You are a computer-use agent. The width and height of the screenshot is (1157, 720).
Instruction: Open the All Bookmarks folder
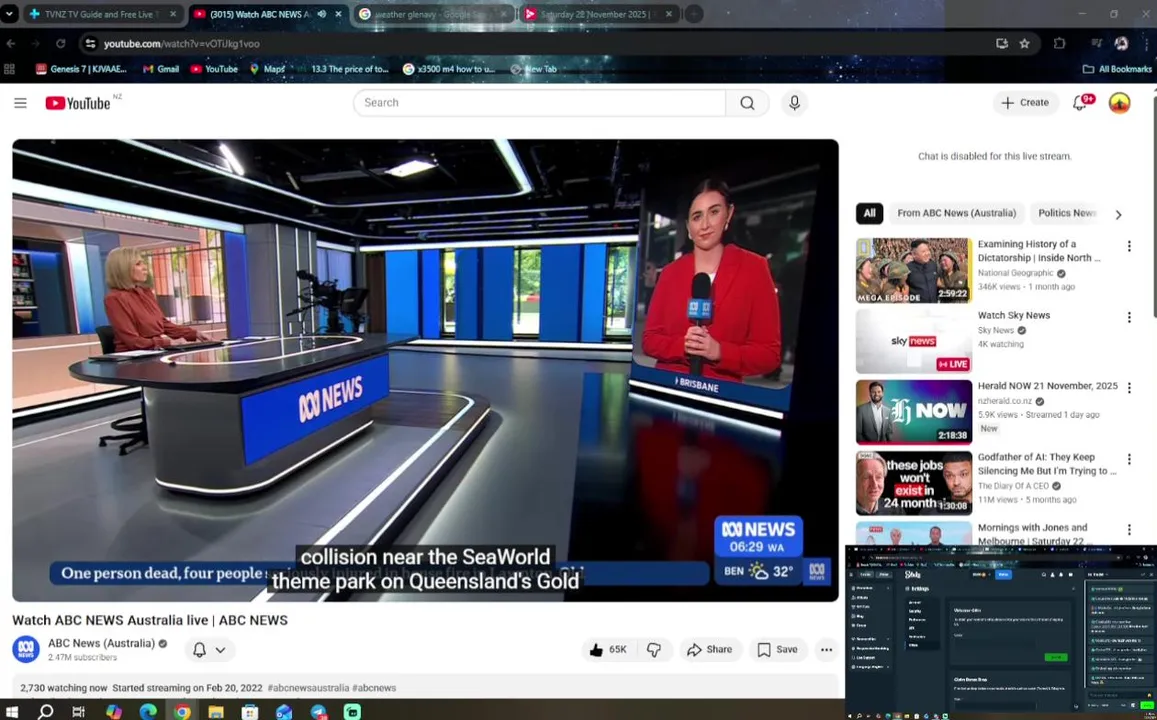click(1116, 69)
